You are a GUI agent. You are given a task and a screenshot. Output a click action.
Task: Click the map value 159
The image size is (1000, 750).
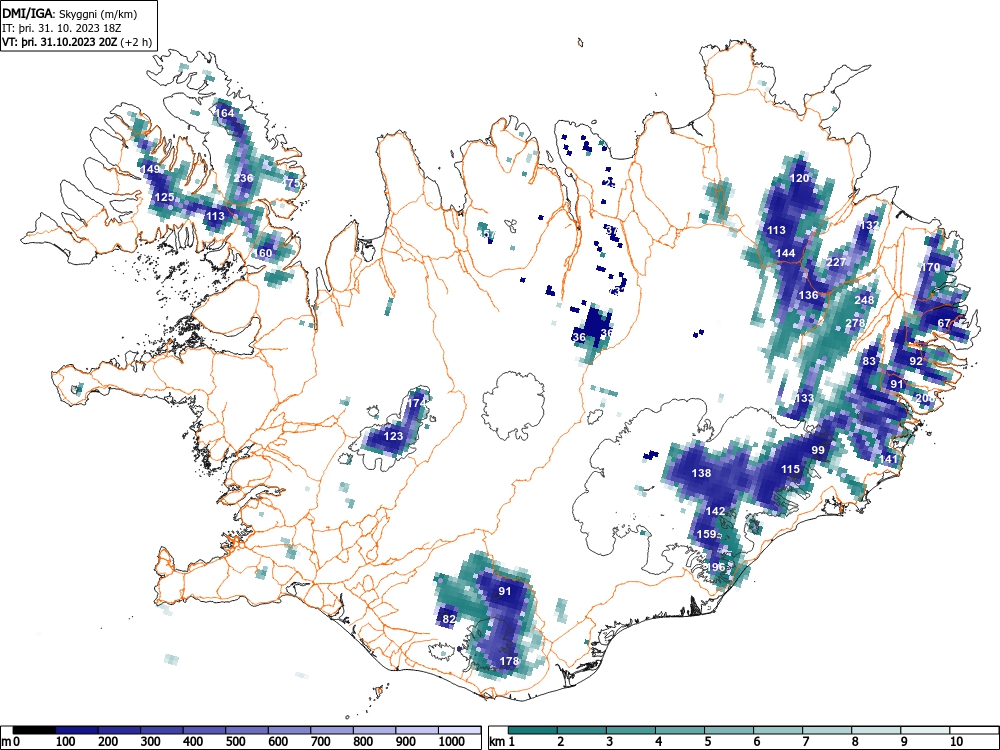tap(706, 534)
